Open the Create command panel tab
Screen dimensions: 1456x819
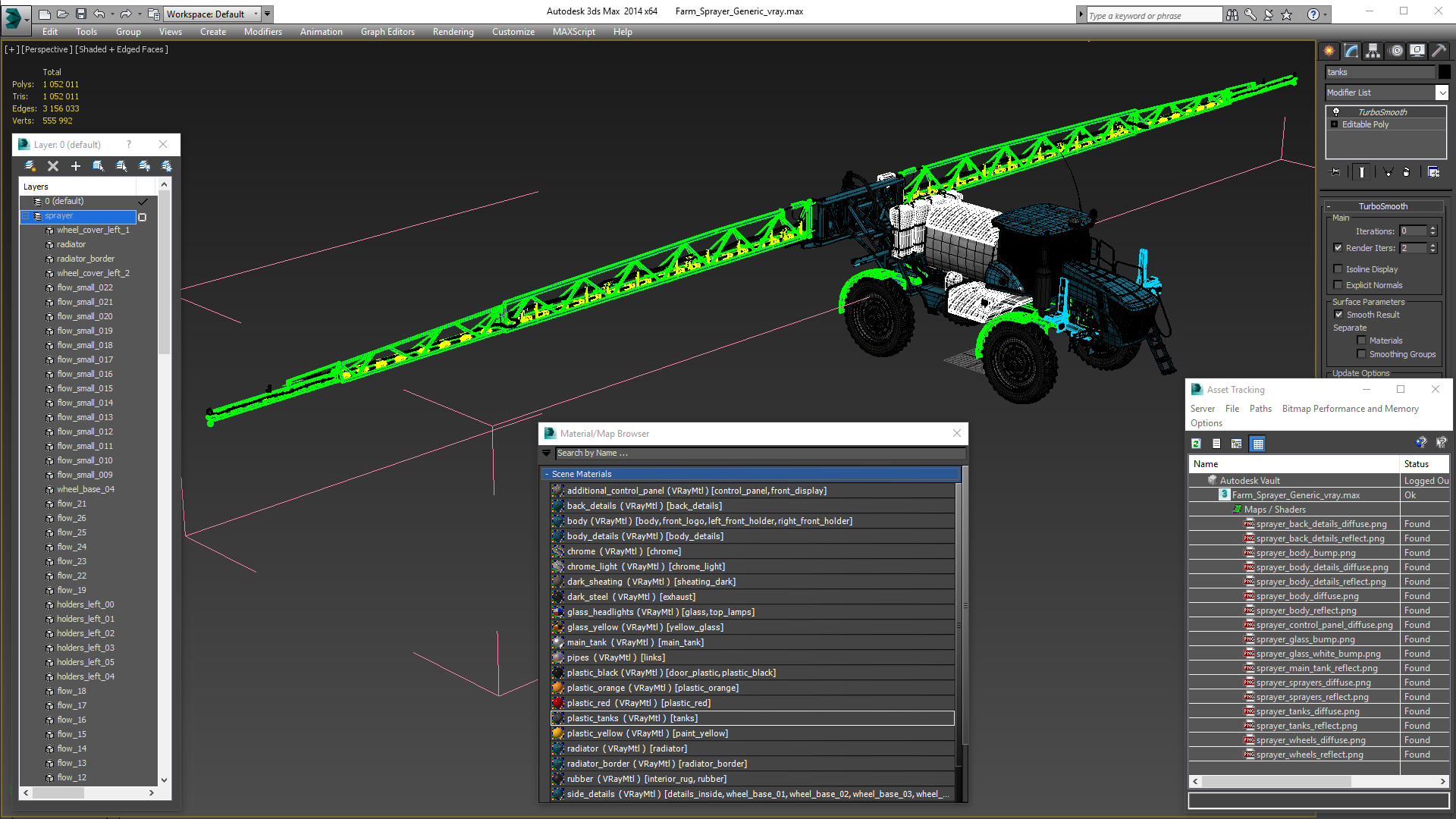[1329, 51]
